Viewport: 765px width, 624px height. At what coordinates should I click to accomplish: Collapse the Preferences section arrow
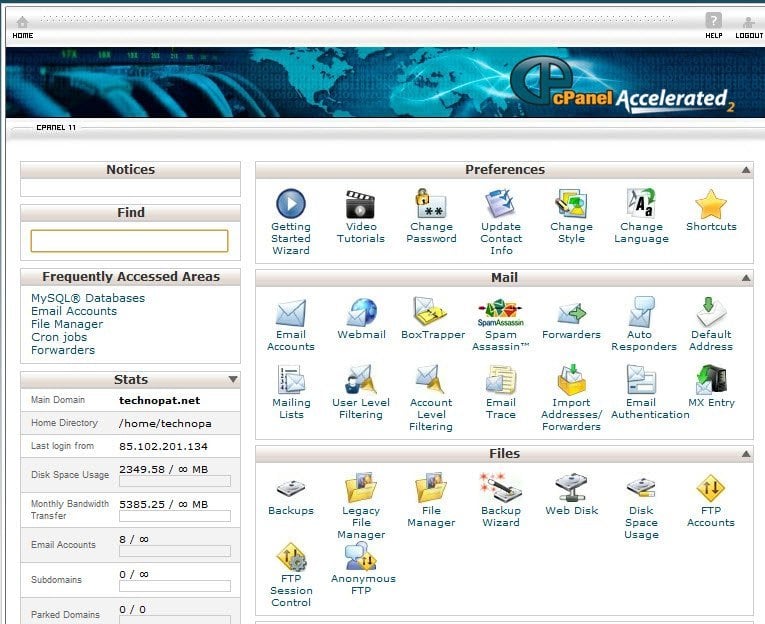[x=746, y=170]
